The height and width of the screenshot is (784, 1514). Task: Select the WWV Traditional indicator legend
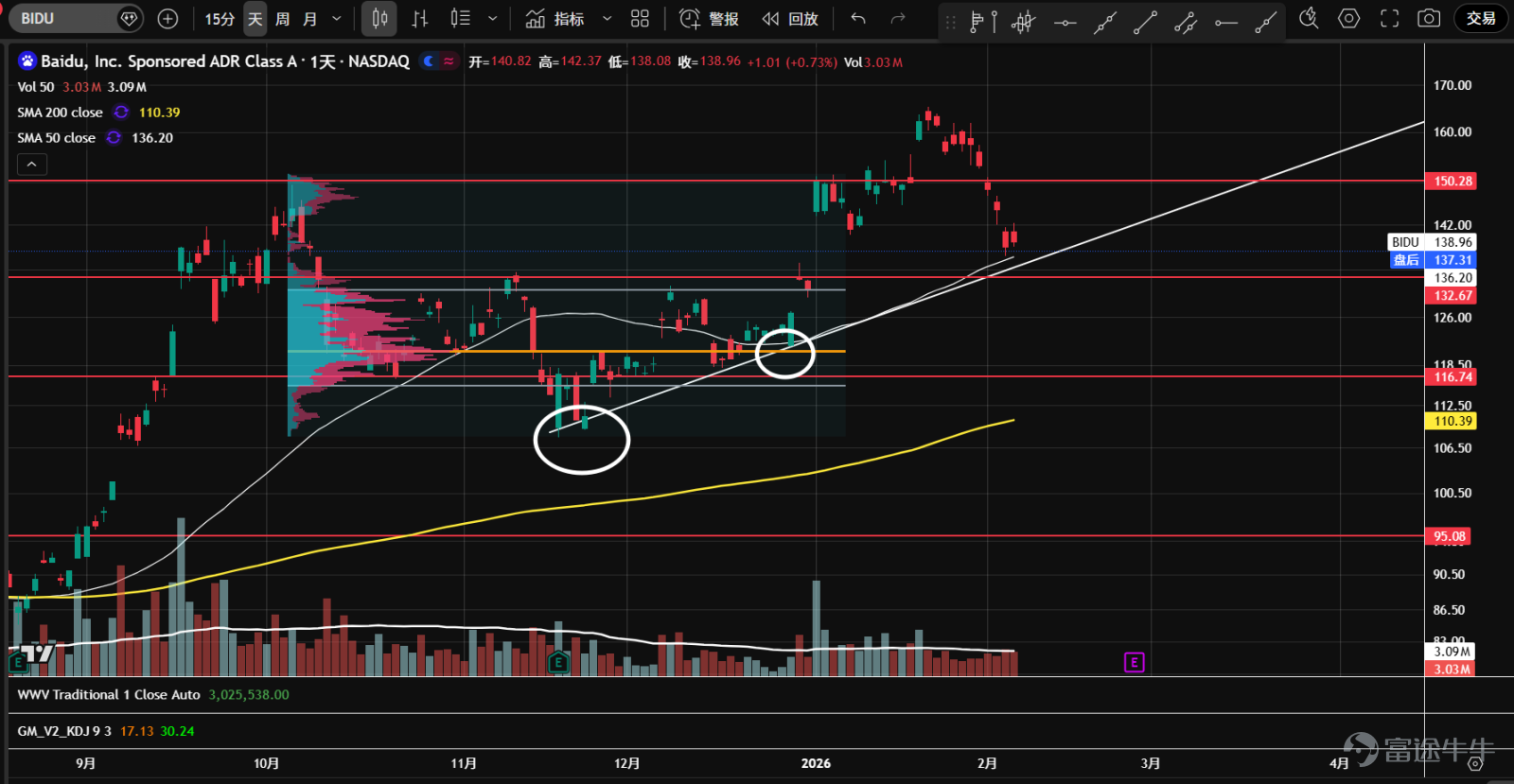[x=109, y=695]
